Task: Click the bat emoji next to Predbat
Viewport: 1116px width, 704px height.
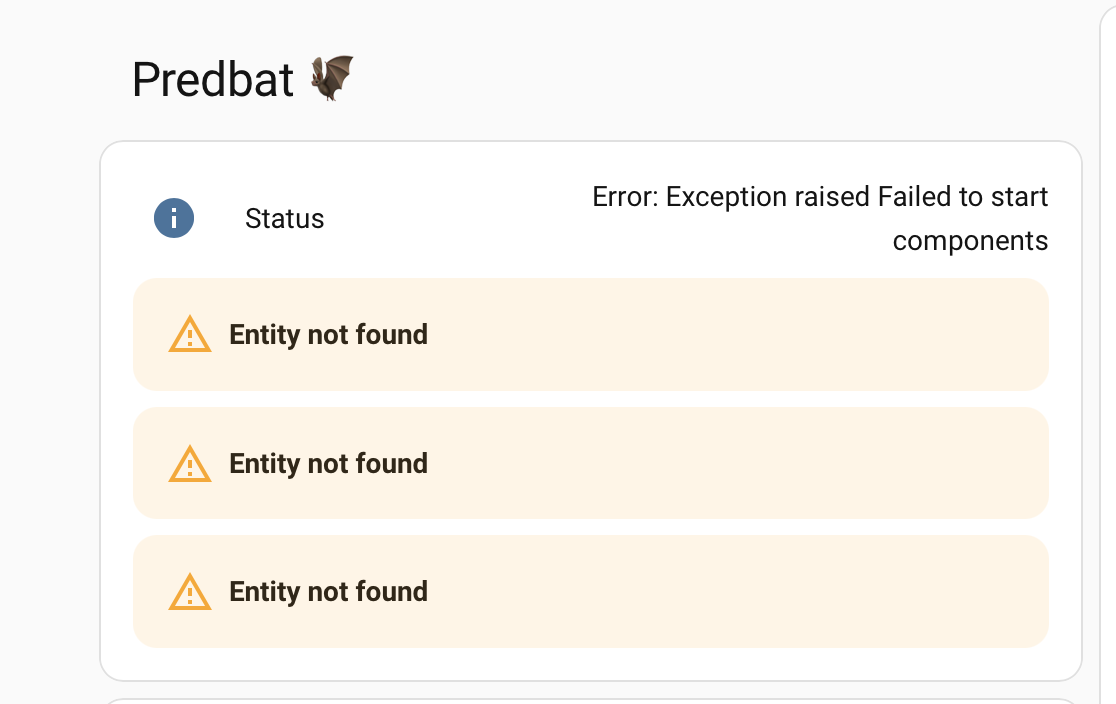Action: 332,78
